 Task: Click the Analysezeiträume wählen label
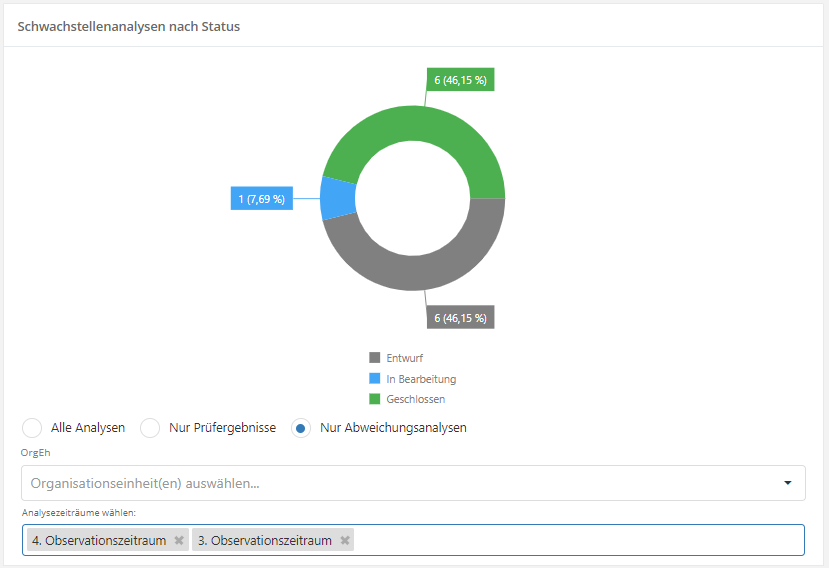click(79, 512)
